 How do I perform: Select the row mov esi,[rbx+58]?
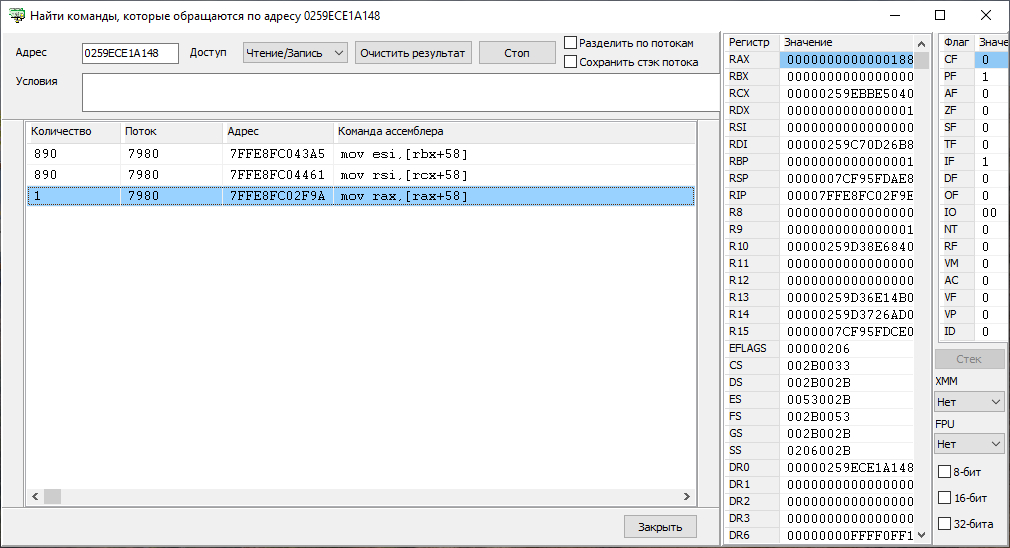click(361, 154)
